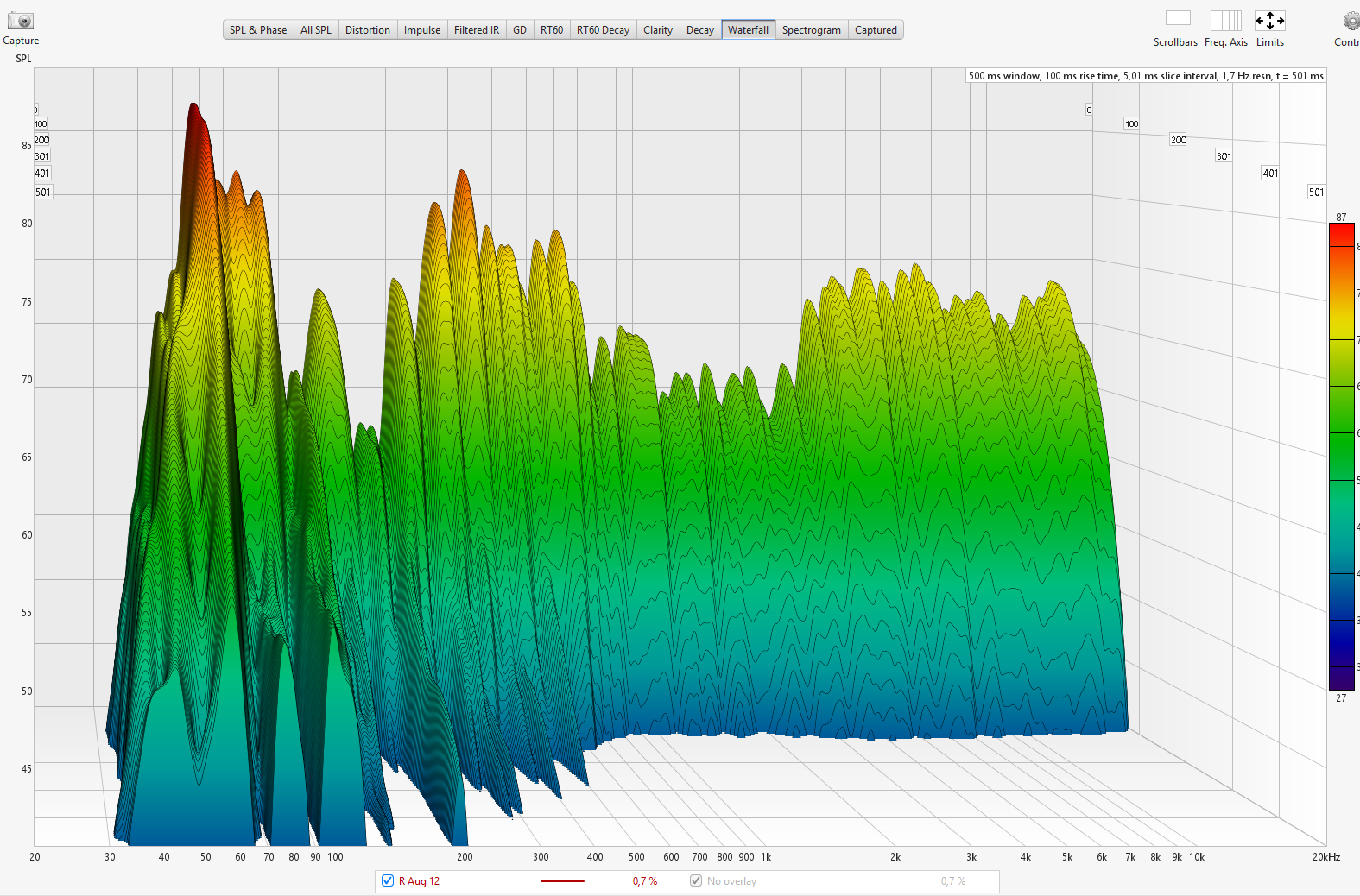Switch to the Spectrogram tab
1360x896 pixels.
[x=812, y=30]
